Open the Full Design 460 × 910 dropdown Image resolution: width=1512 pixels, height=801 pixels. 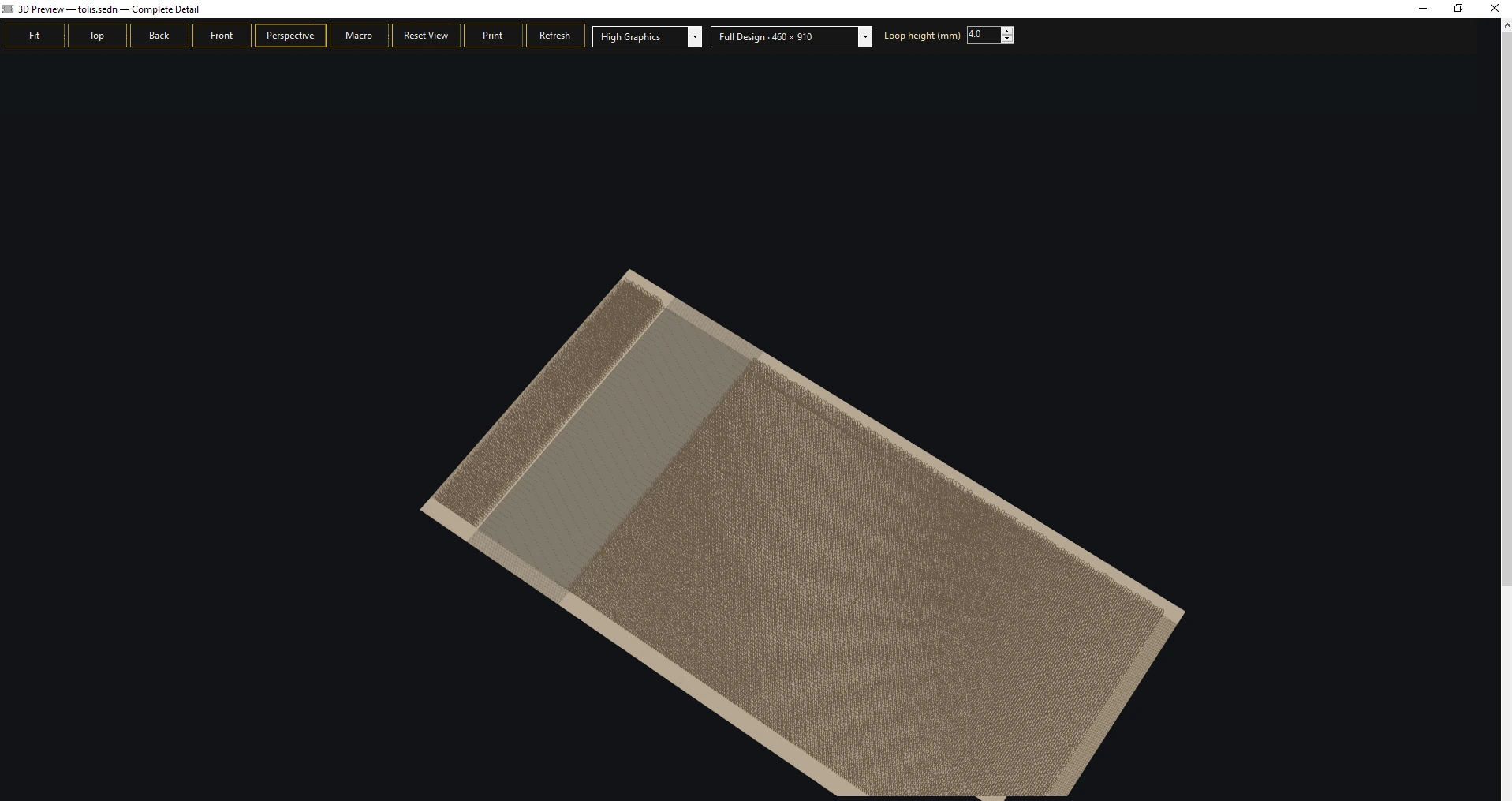point(791,36)
